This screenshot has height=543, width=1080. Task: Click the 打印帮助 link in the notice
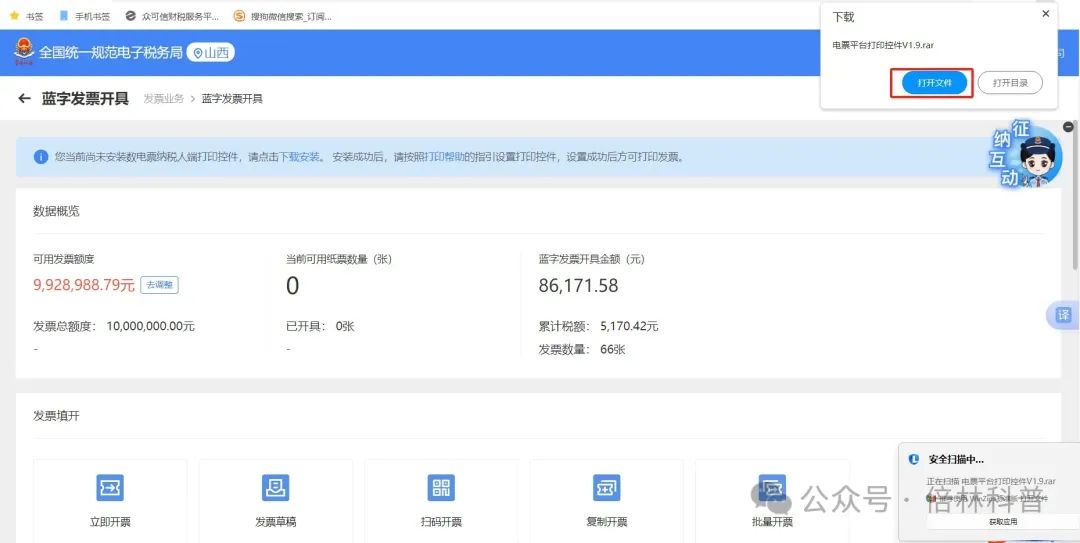point(443,156)
